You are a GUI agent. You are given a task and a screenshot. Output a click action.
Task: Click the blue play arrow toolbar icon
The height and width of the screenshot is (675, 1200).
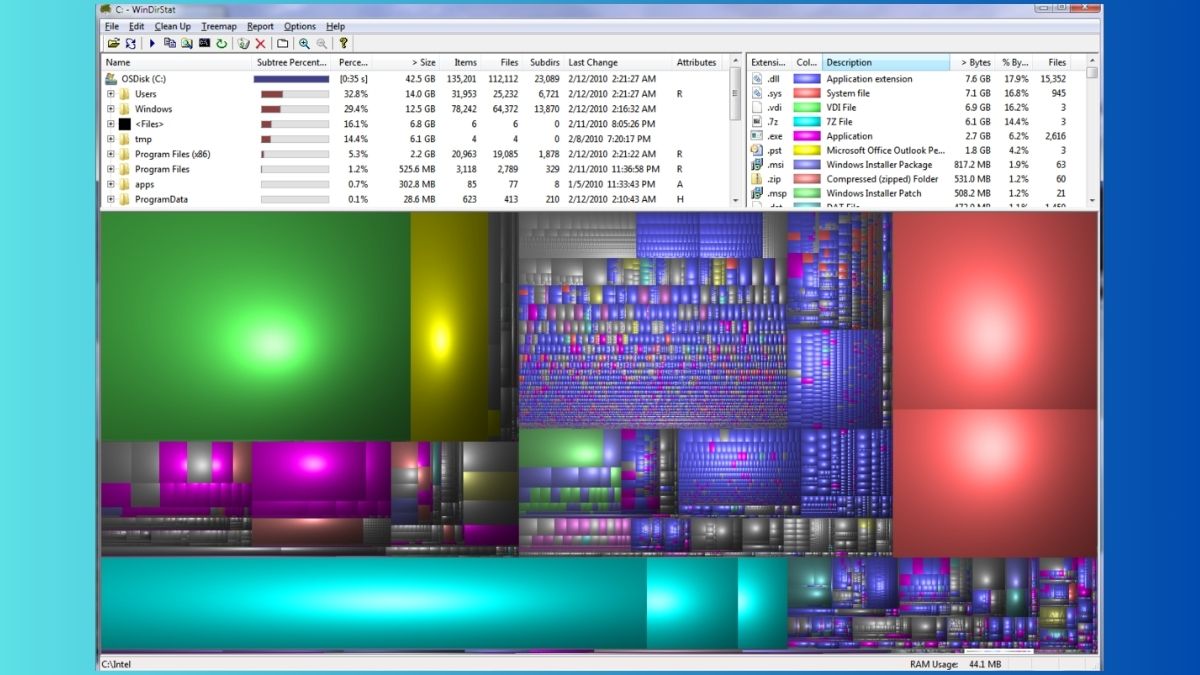[152, 44]
